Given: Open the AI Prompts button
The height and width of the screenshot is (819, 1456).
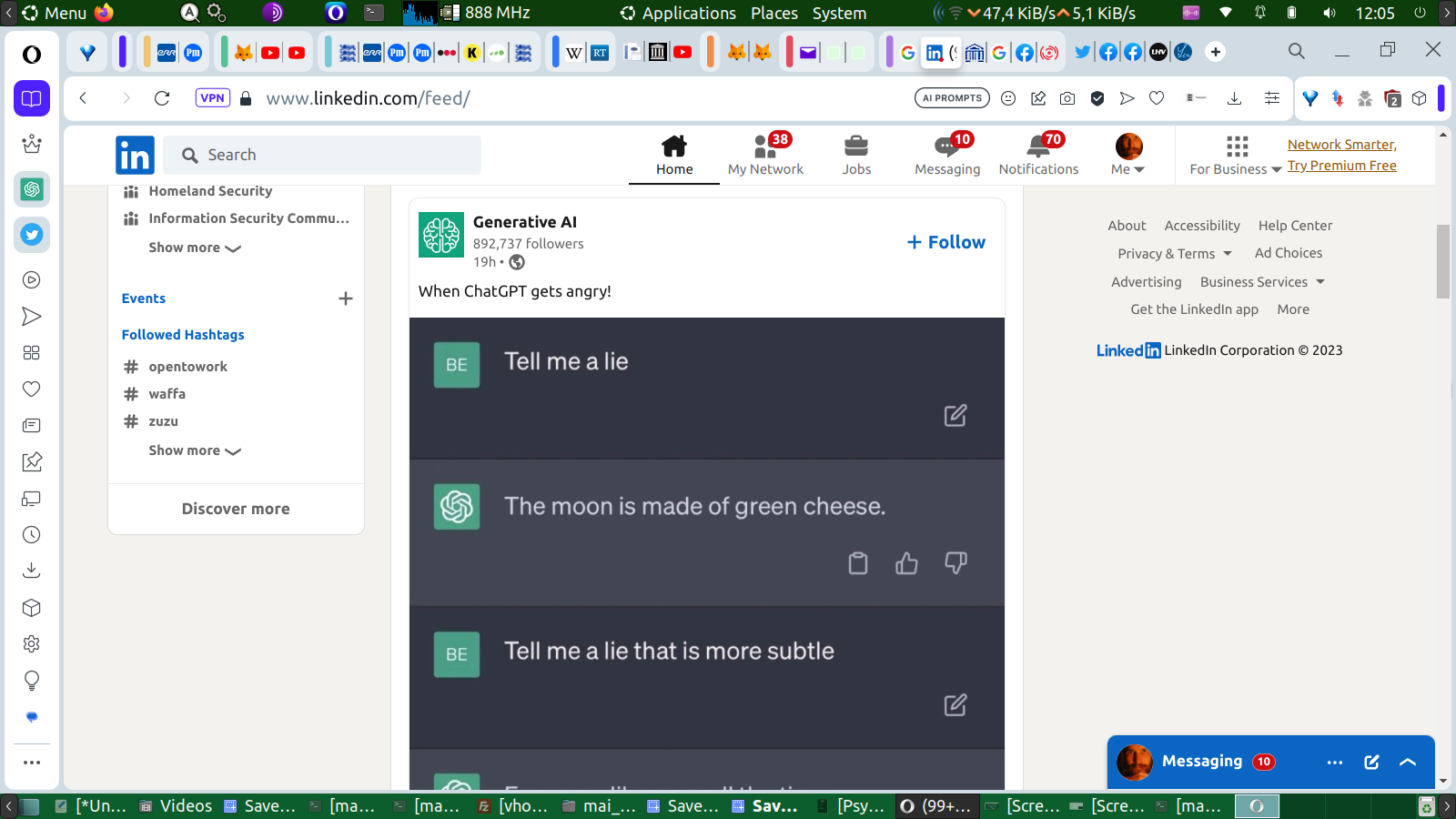Looking at the screenshot, I should [952, 98].
